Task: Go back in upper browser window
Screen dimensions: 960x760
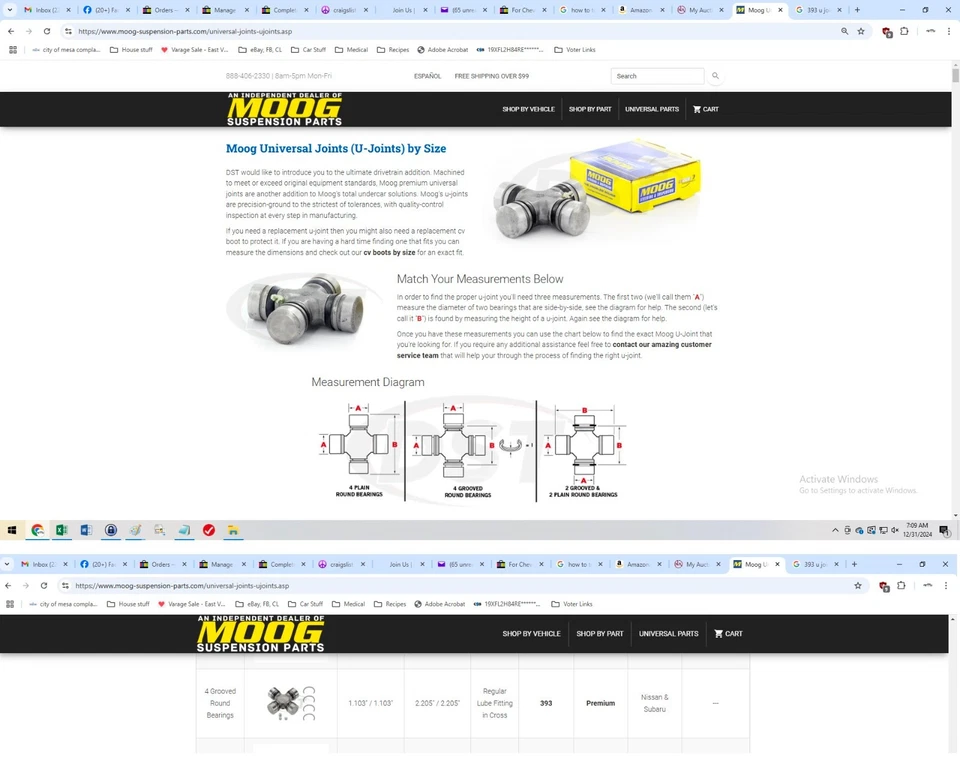Action: tap(11, 31)
